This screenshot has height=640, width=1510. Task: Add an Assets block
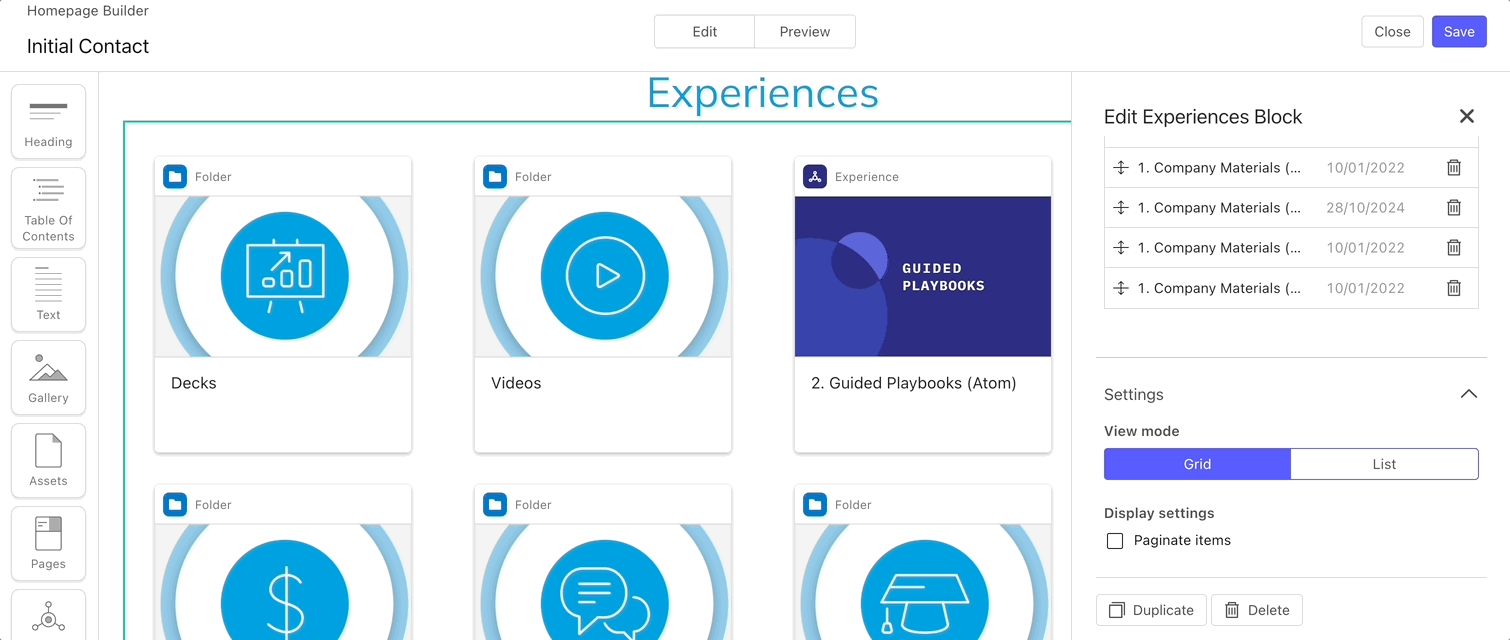(x=48, y=460)
